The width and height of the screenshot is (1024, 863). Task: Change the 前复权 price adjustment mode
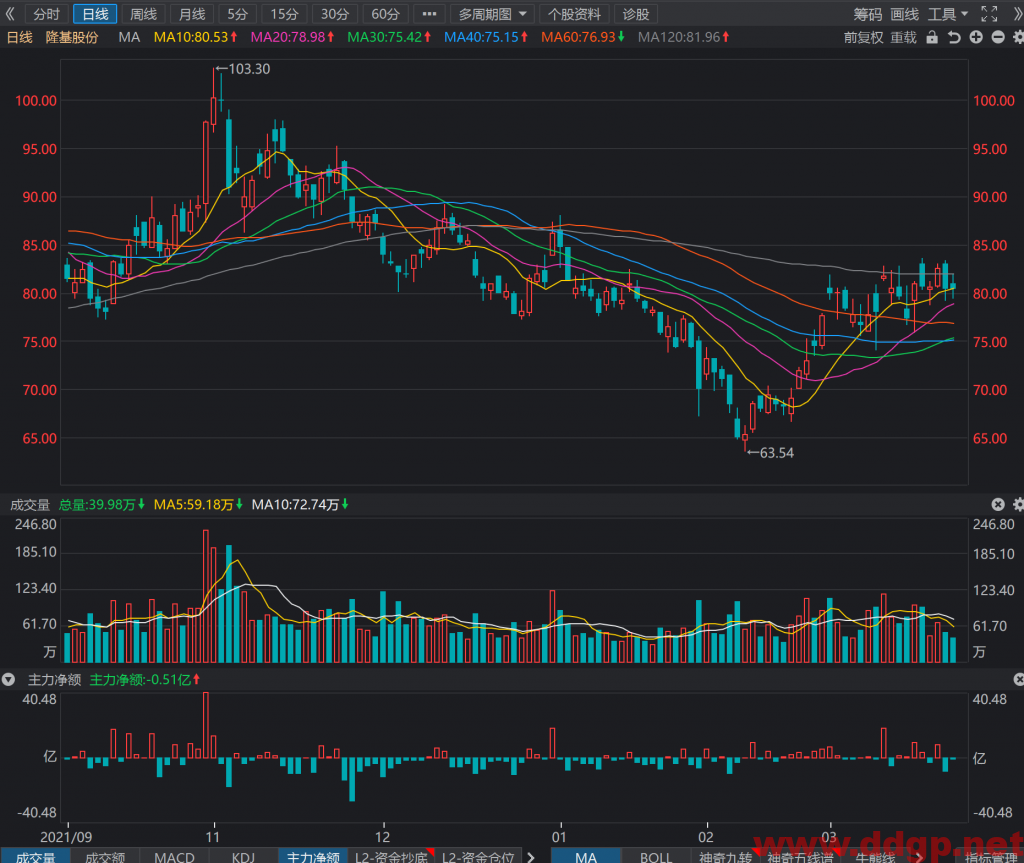click(x=863, y=37)
